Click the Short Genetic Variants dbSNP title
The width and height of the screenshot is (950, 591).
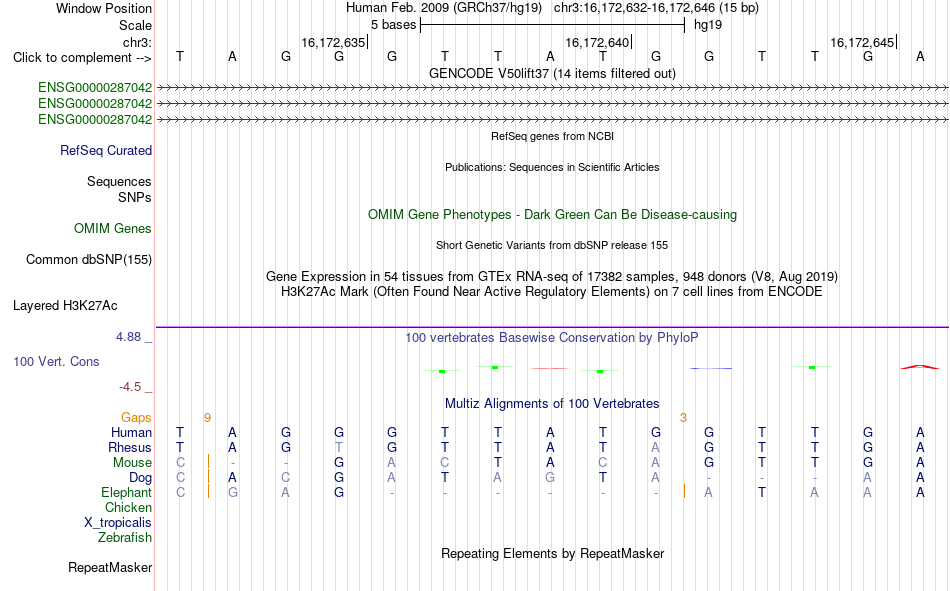tap(552, 245)
